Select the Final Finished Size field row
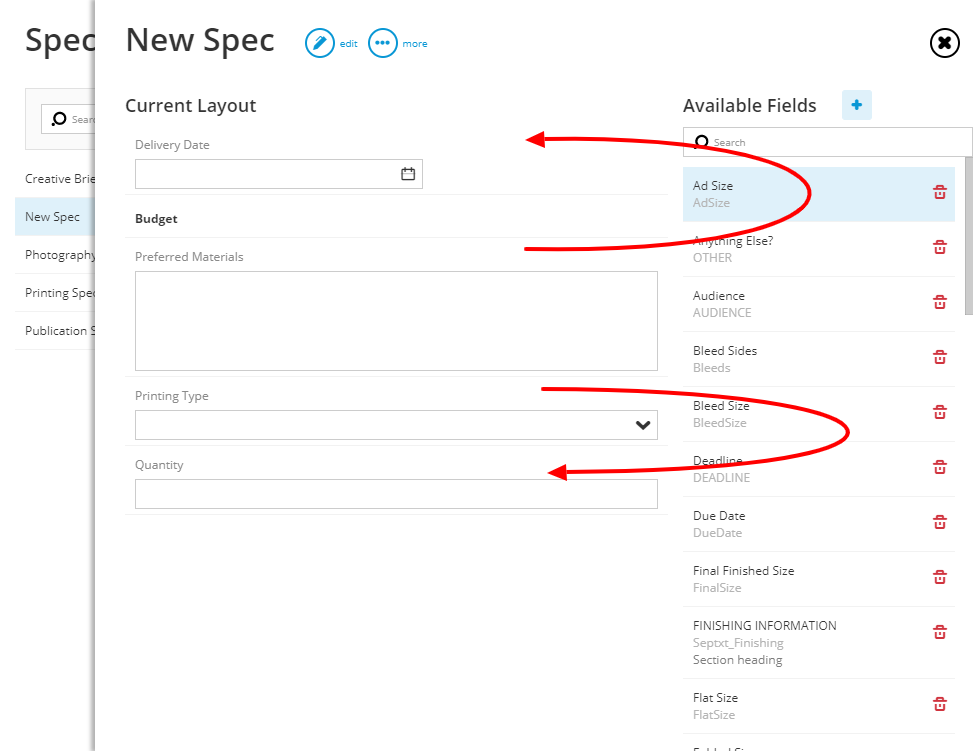 (x=819, y=579)
